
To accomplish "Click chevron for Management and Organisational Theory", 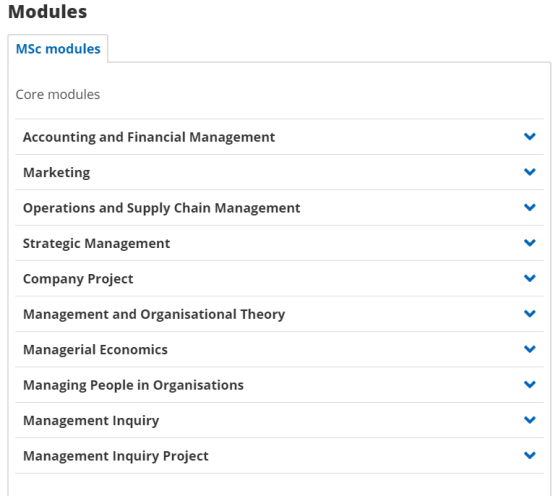I will click(530, 313).
